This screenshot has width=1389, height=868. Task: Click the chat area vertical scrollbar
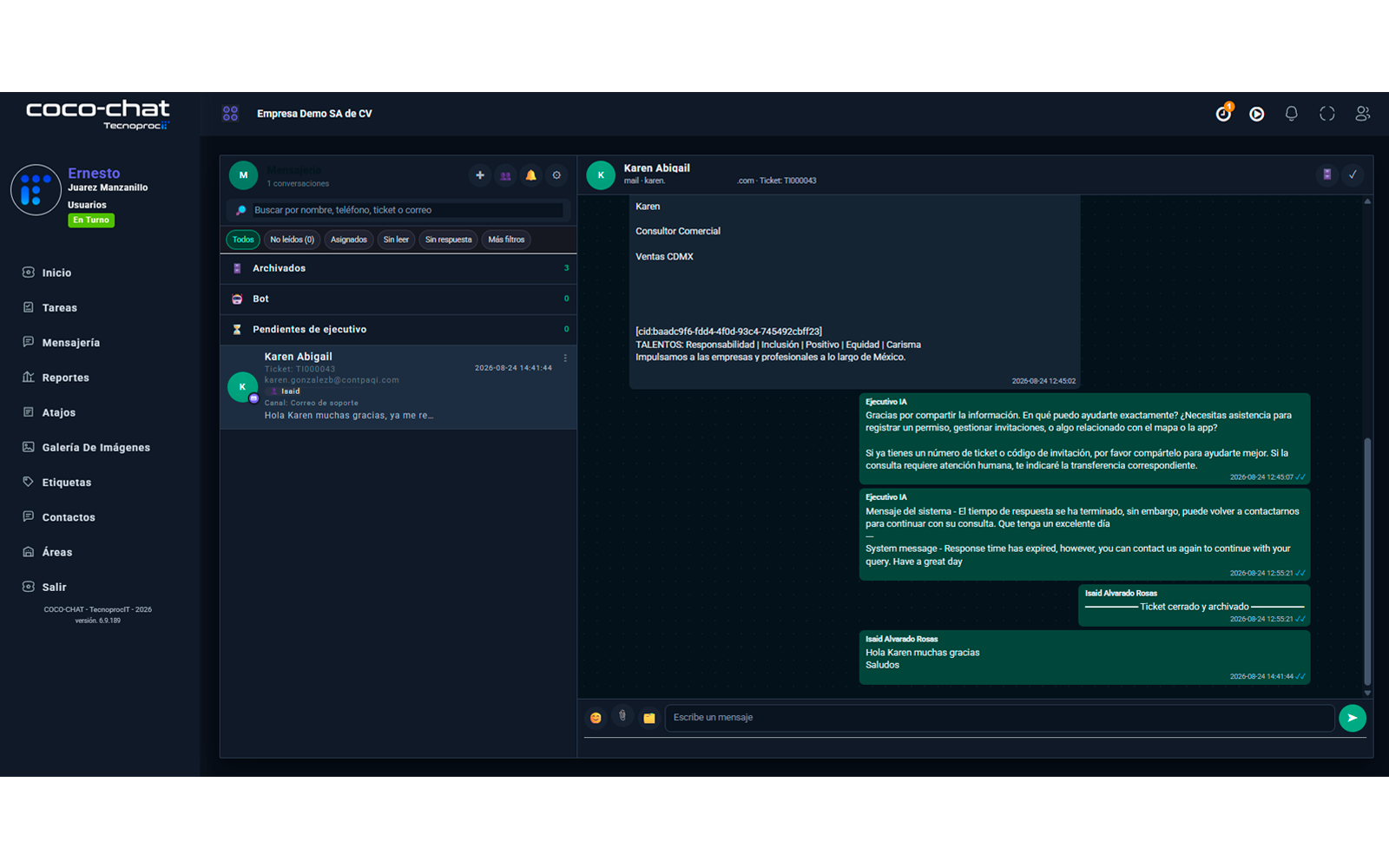pos(1367,562)
